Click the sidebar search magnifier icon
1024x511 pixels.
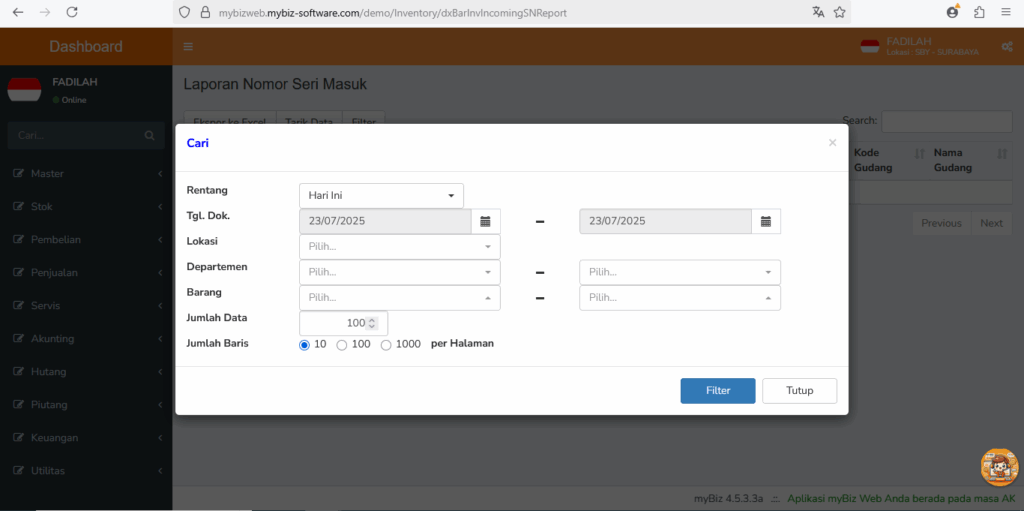[x=150, y=135]
